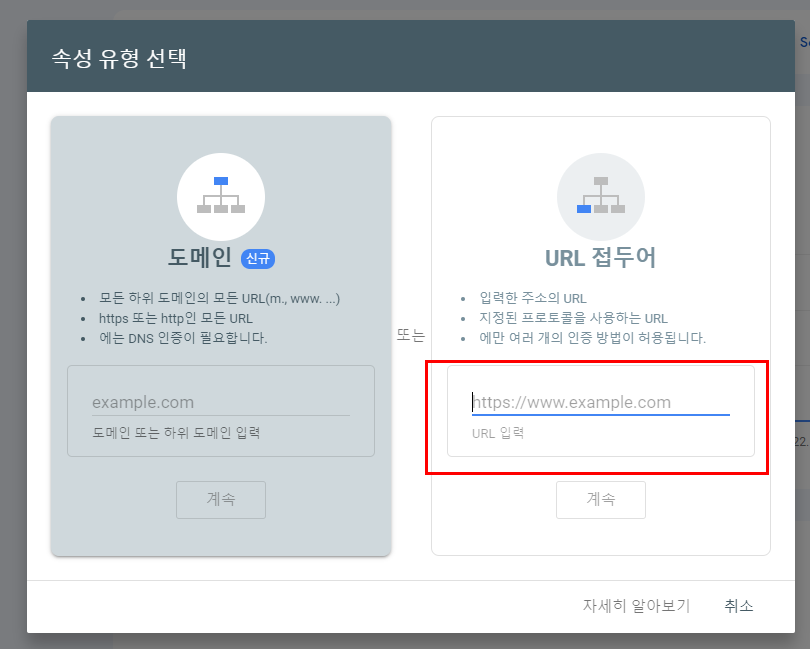
Task: Select the 도메인 heading text
Action: point(200,257)
